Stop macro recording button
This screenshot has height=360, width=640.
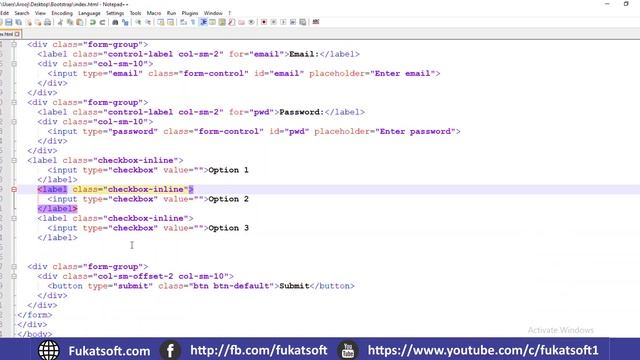[273, 22]
